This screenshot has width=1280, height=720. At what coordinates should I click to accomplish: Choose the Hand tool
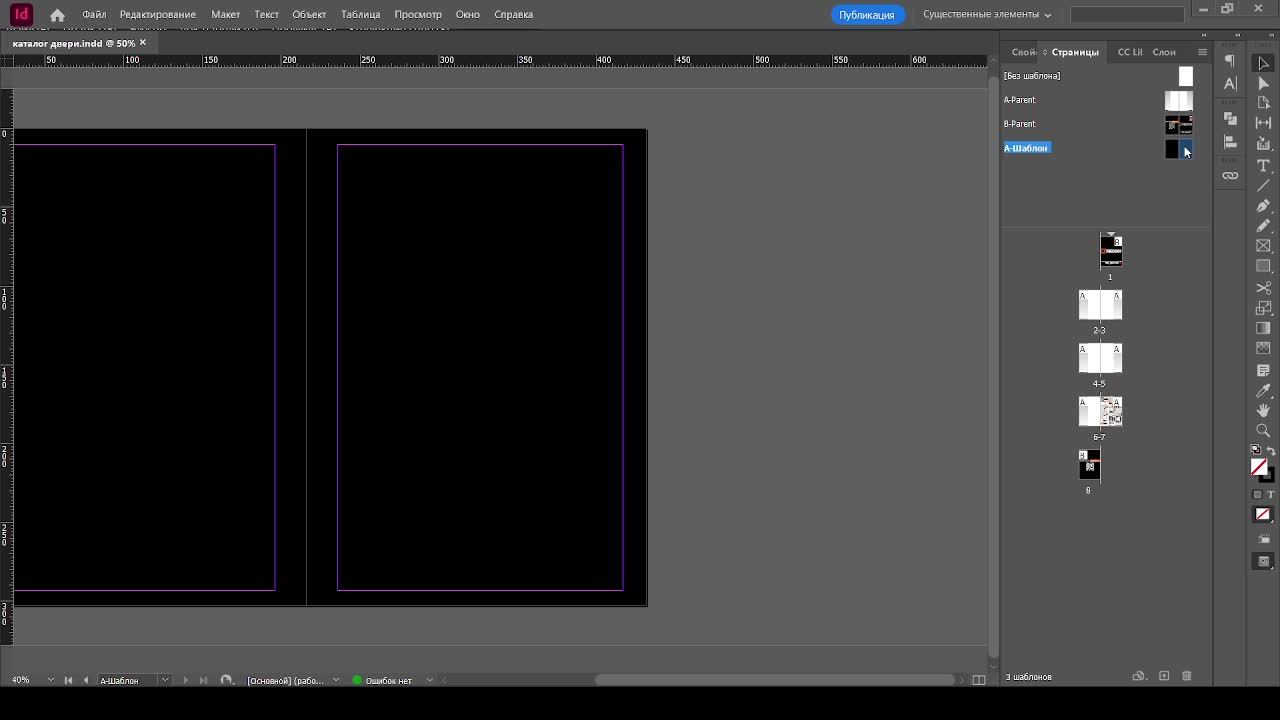click(1263, 411)
